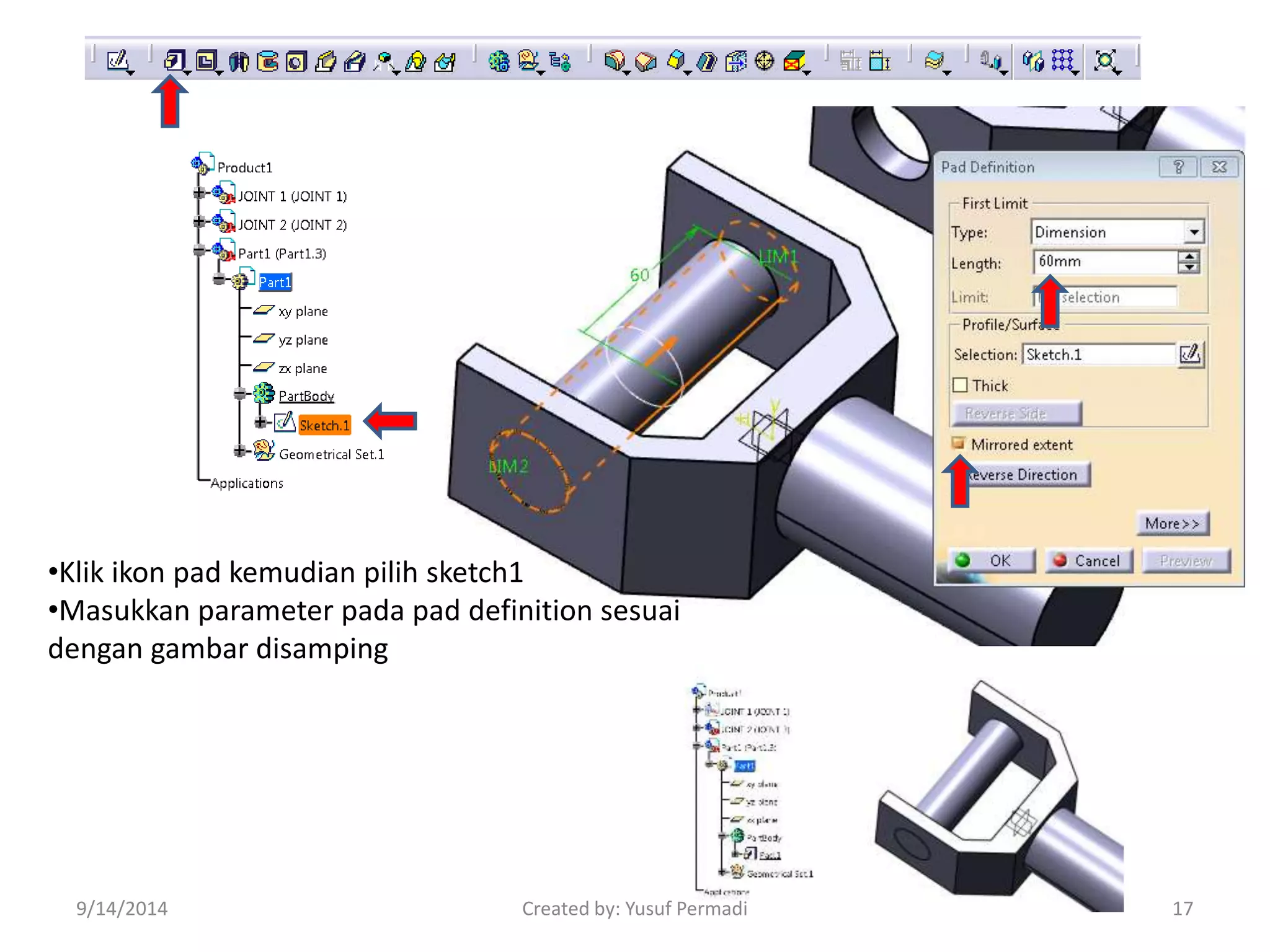Open sketch editor icon beside Sketch.1 selection
Screen dimensions: 1270x952
(x=1190, y=354)
